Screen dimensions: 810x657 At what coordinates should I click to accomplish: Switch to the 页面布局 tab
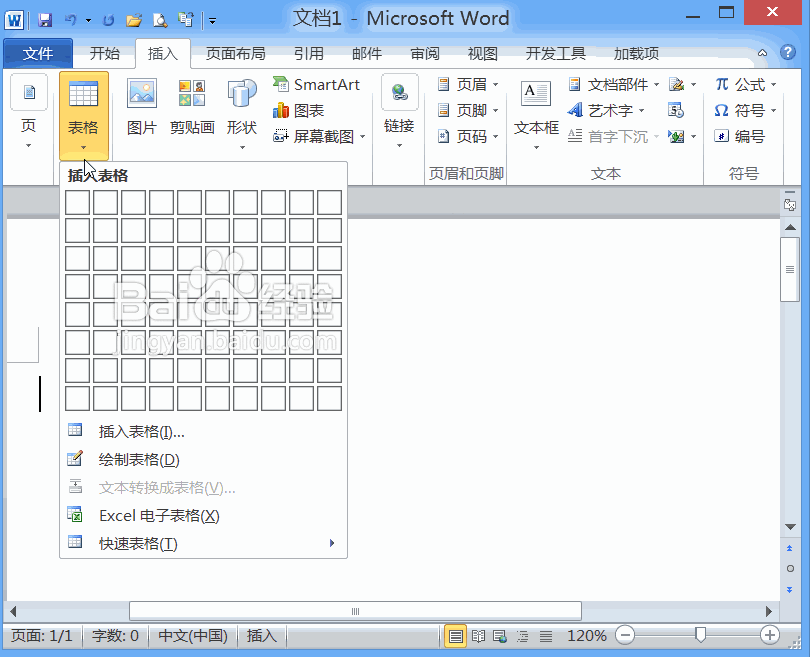coord(236,53)
